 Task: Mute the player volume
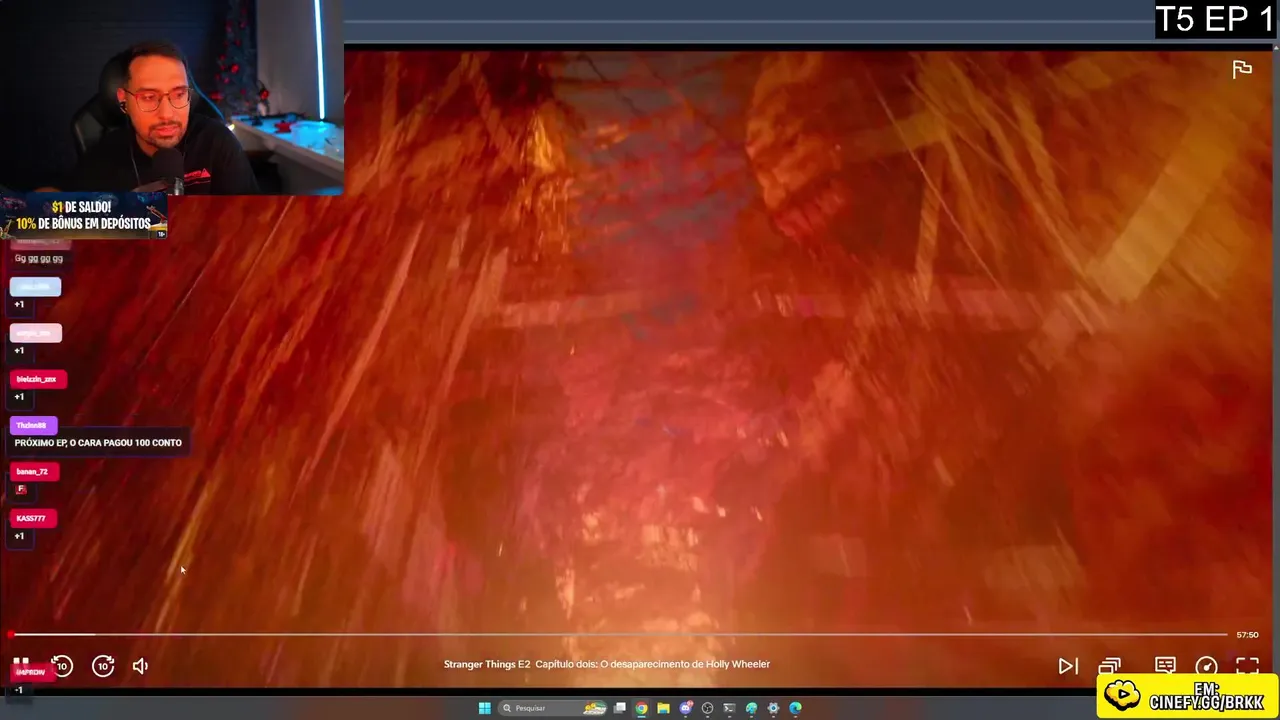(x=140, y=666)
